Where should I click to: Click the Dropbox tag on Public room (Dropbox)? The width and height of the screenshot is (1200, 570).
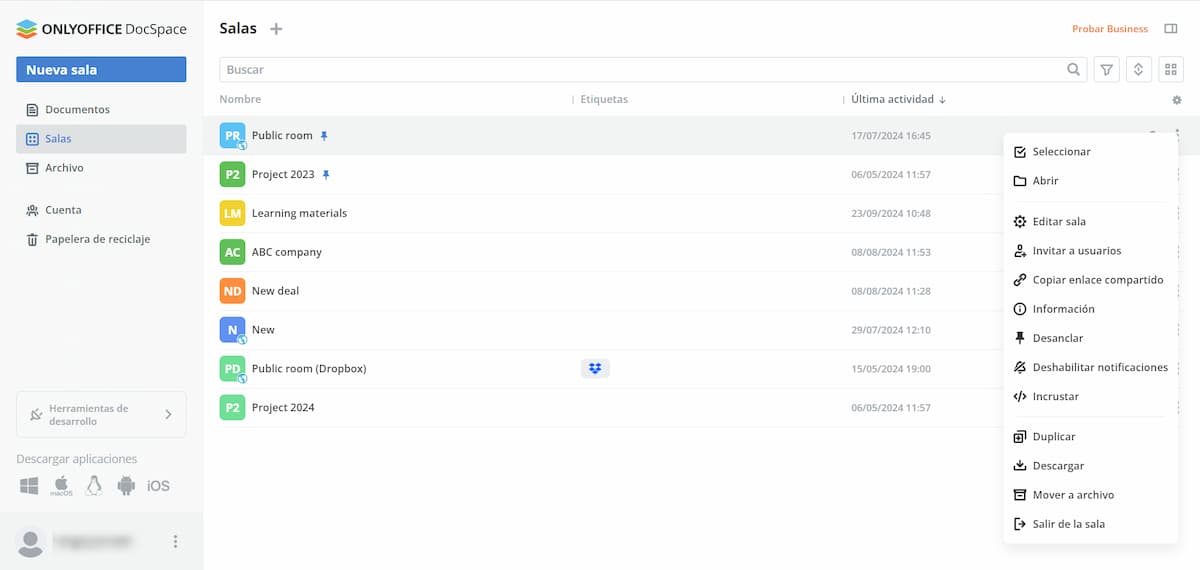[595, 368]
